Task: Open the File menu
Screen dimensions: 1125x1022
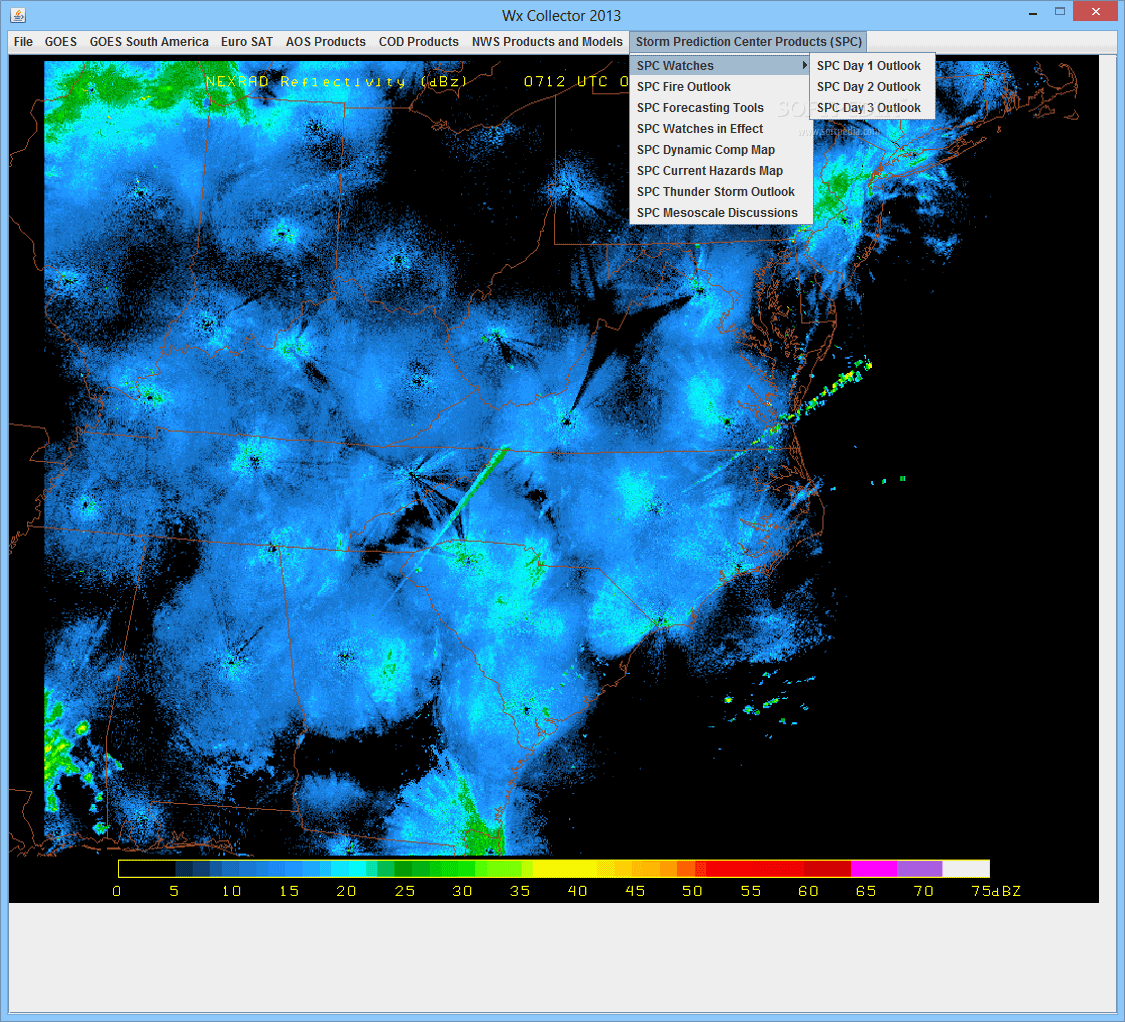Action: (23, 42)
